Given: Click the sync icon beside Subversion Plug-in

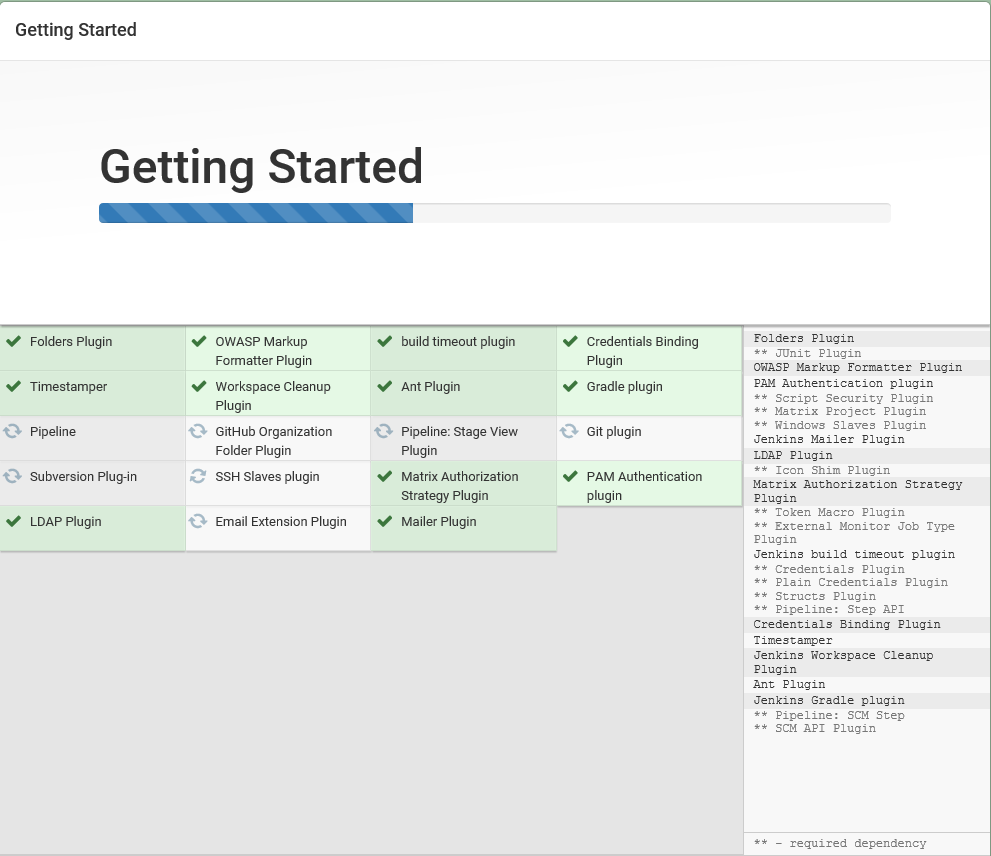Looking at the screenshot, I should 13,476.
